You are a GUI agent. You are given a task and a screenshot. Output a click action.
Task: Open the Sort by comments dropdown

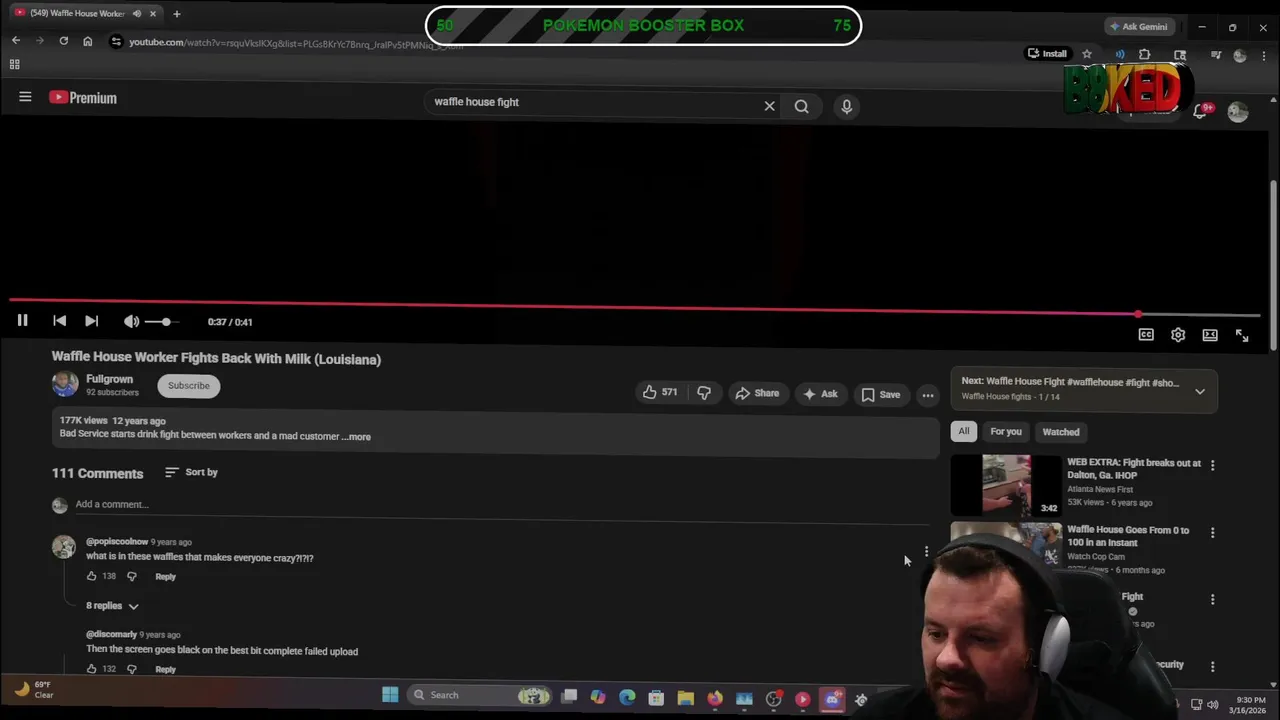tap(191, 472)
